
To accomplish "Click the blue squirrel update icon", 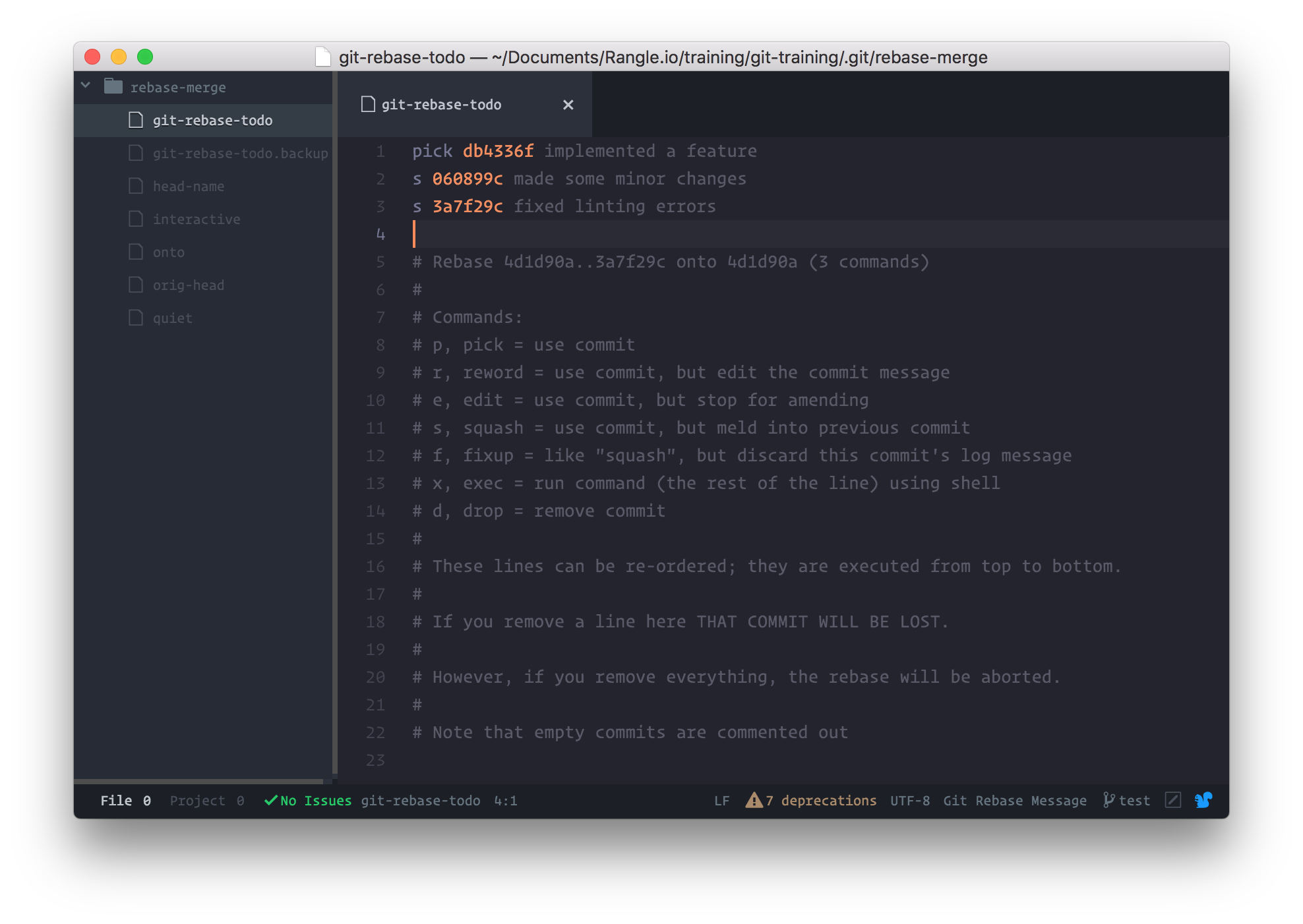I will coord(1203,800).
